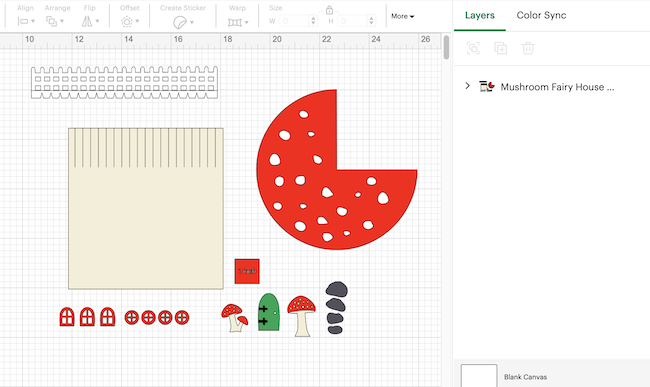Toggle the size lock aspect ratio icon

click(x=329, y=10)
